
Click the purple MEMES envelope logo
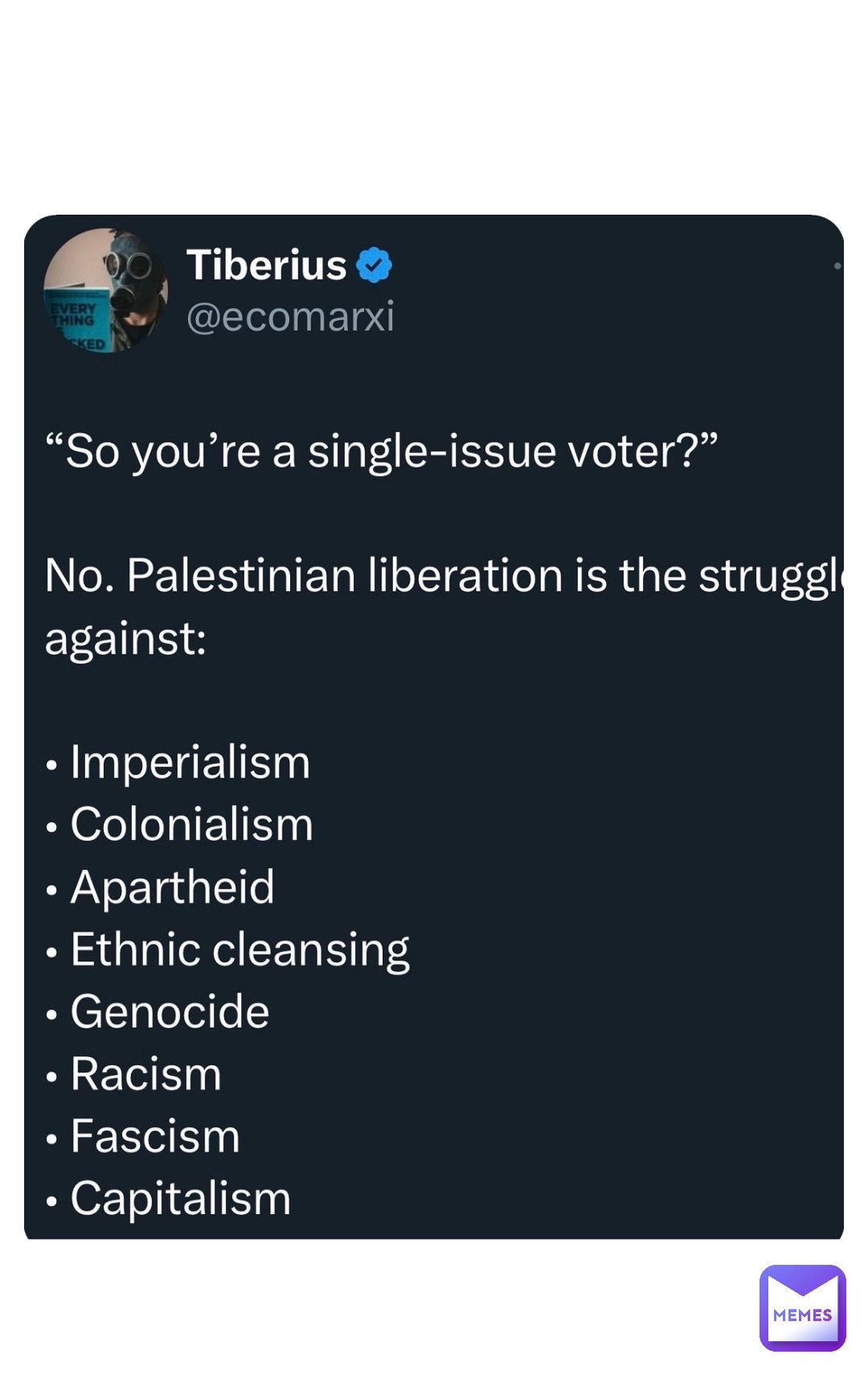tap(802, 1307)
